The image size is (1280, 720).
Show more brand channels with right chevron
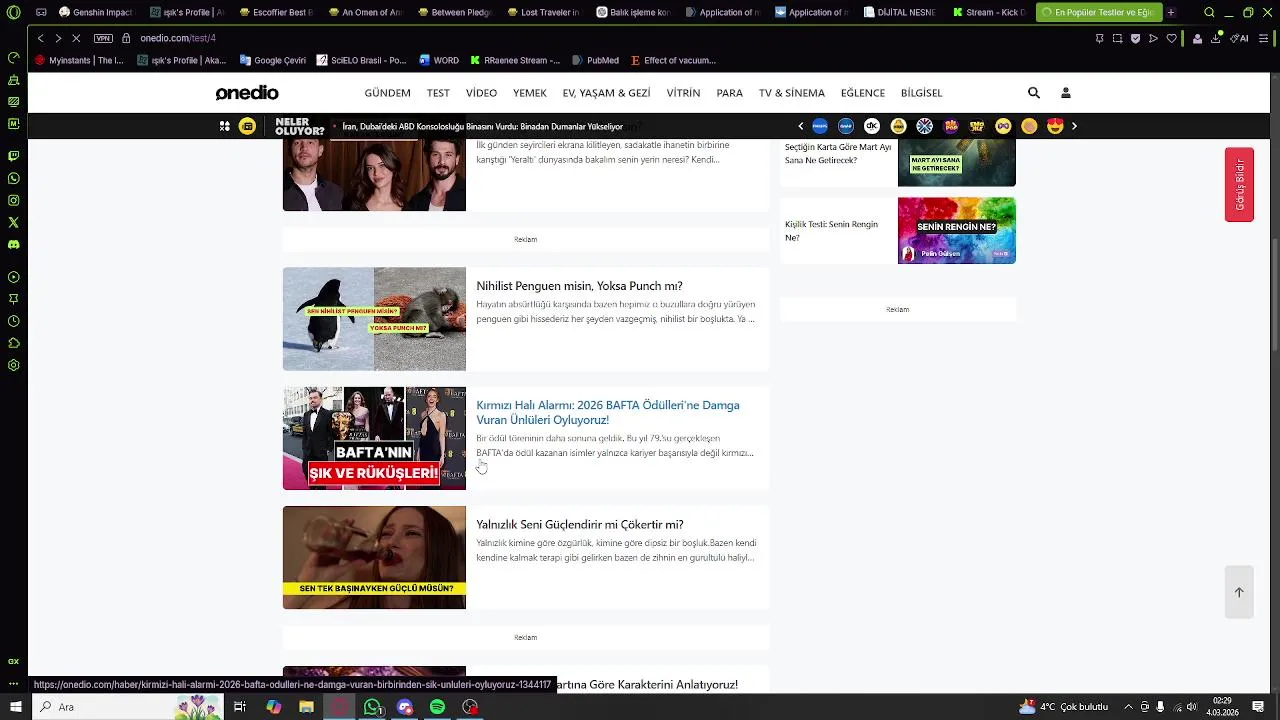(x=1075, y=126)
